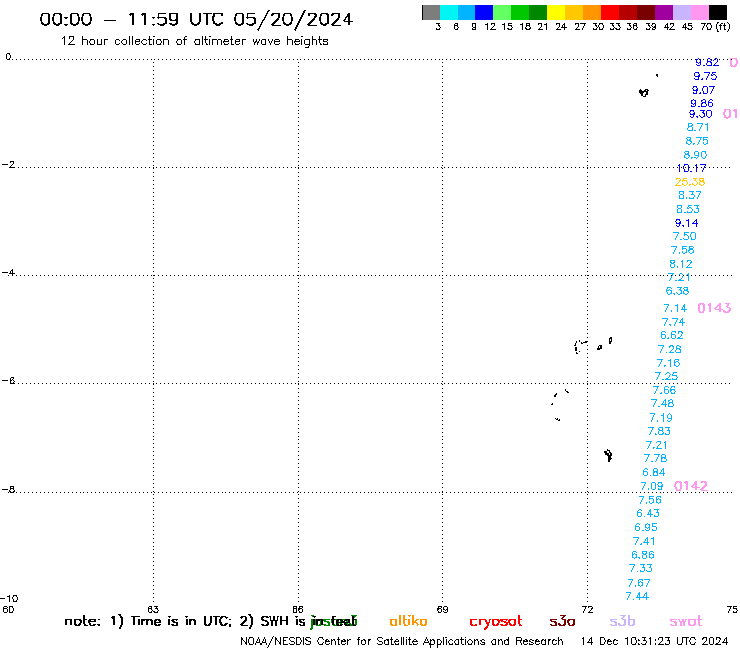Click wave height value 9.30

pos(700,114)
